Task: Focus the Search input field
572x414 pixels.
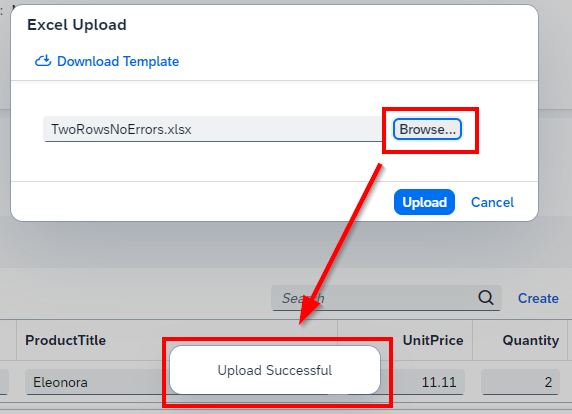Action: tap(376, 298)
